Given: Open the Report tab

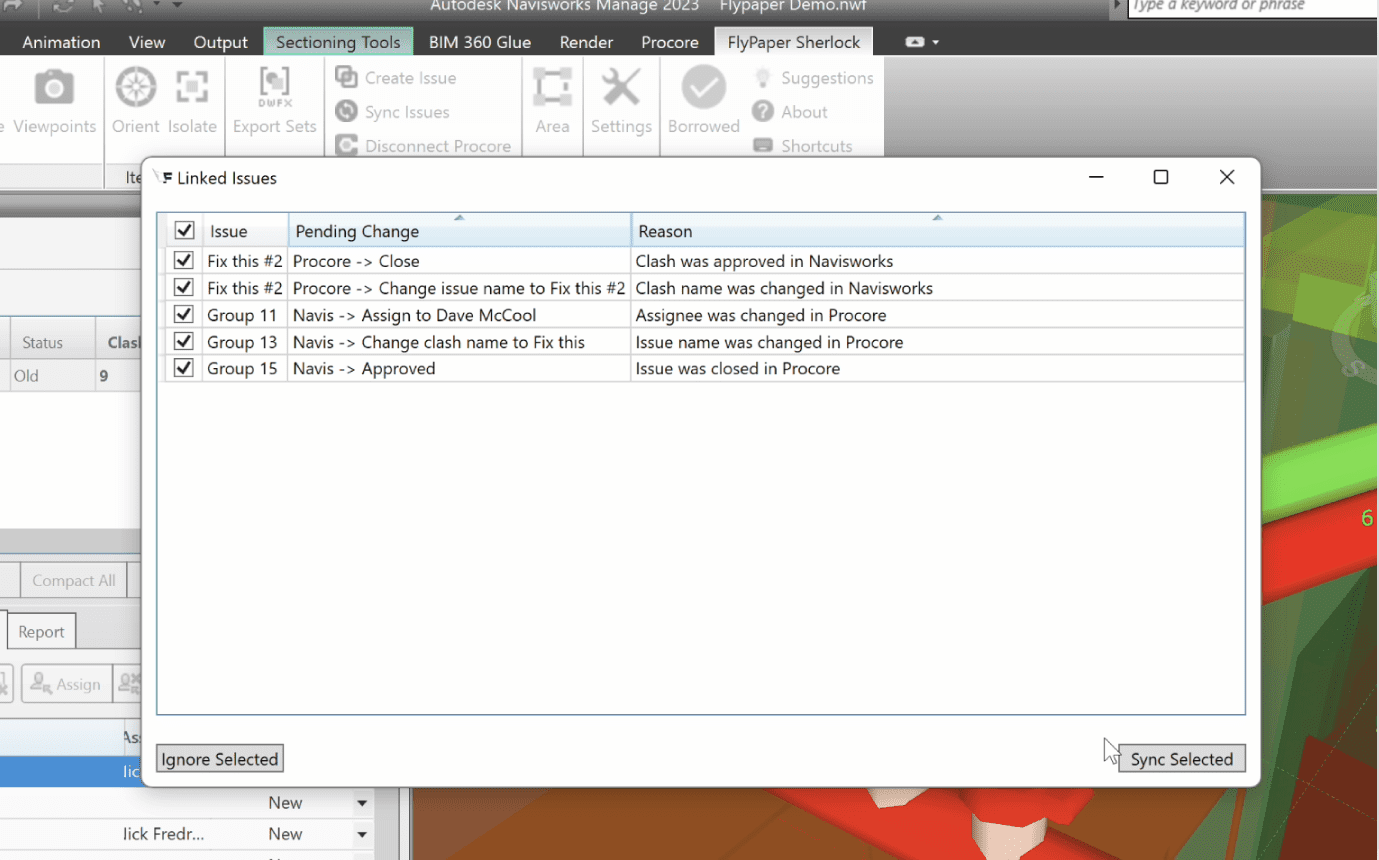Looking at the screenshot, I should 41,632.
